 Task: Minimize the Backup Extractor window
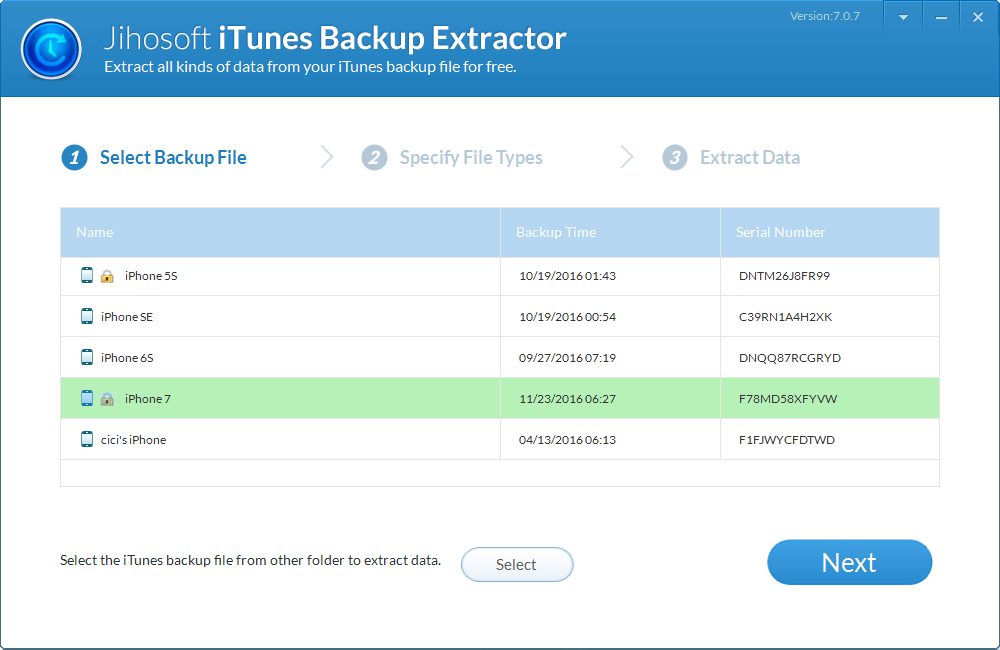pos(941,17)
